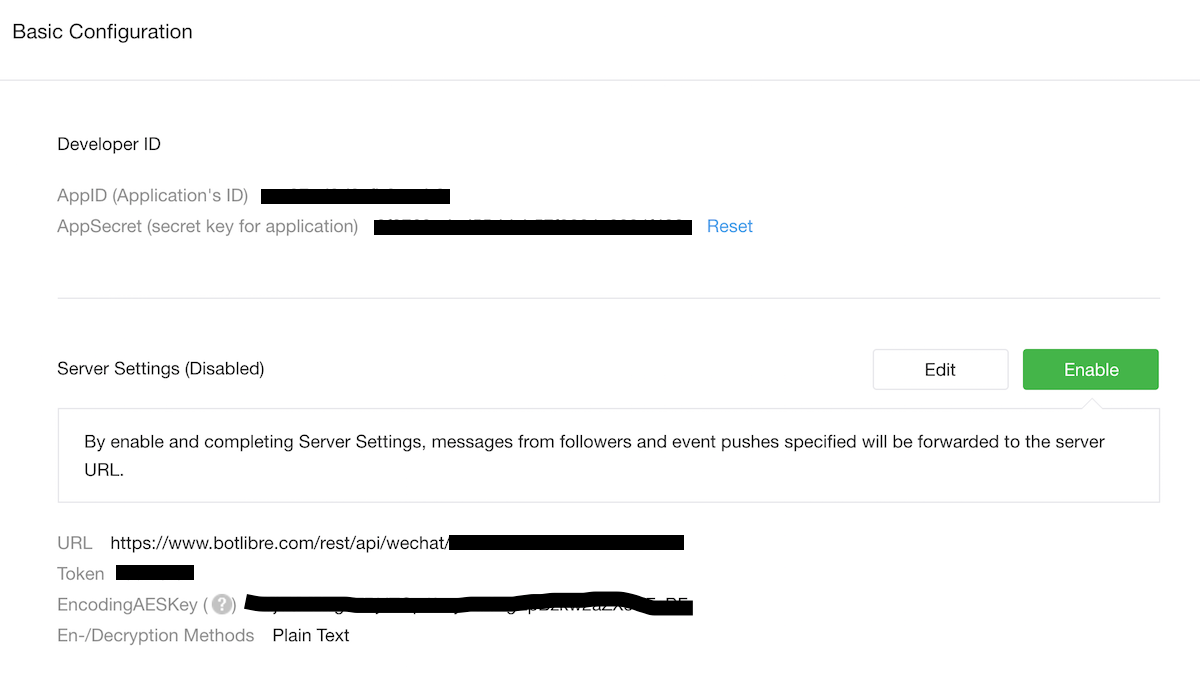Click the botlibre.com server URL text

click(x=279, y=543)
